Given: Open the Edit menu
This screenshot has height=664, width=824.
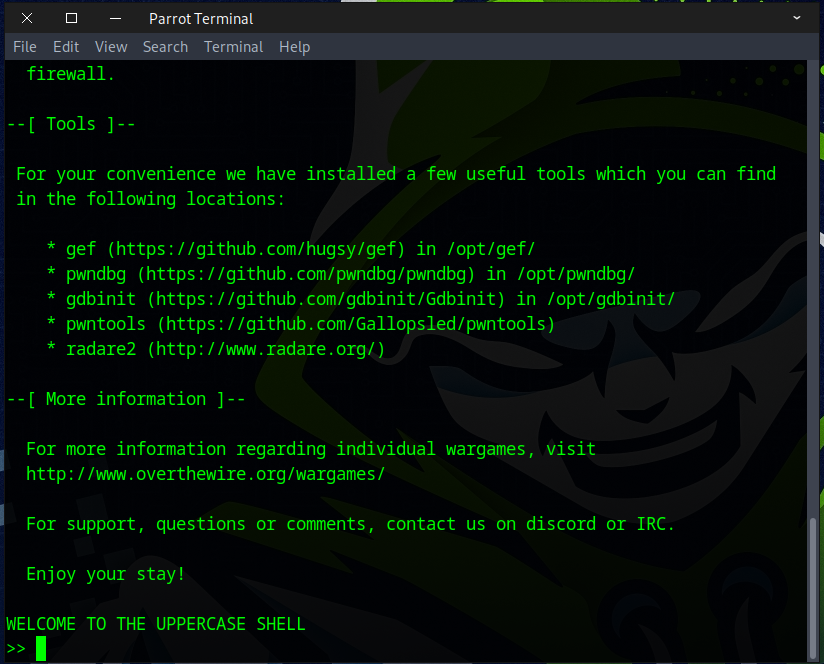Looking at the screenshot, I should tap(66, 47).
